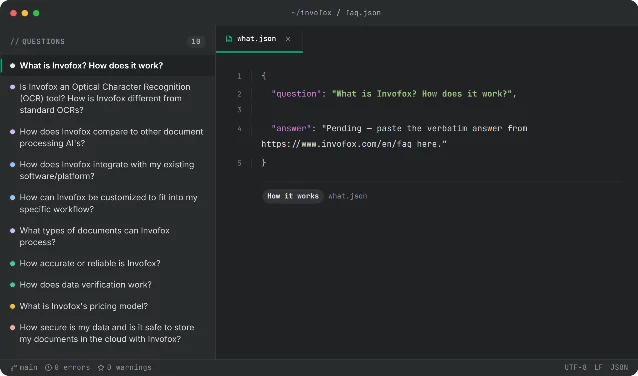638x376 pixels.
Task: Open "How does data verification work?"
Action: pyautogui.click(x=108, y=285)
